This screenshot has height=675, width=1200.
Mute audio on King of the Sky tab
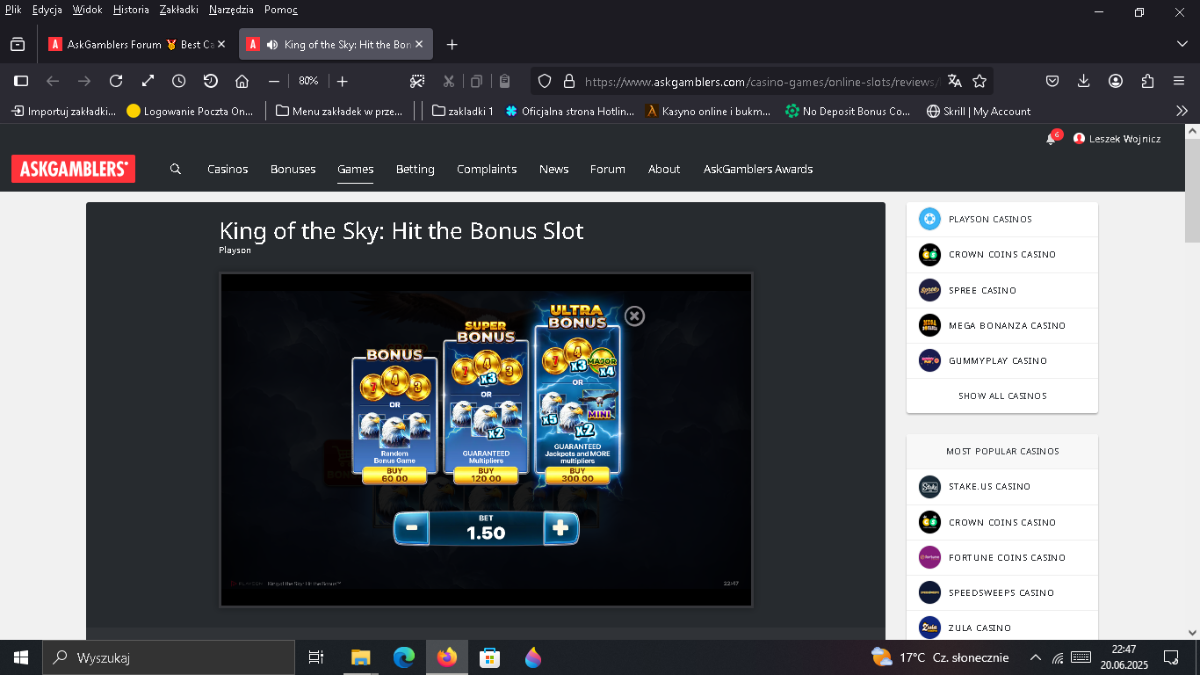point(272,45)
